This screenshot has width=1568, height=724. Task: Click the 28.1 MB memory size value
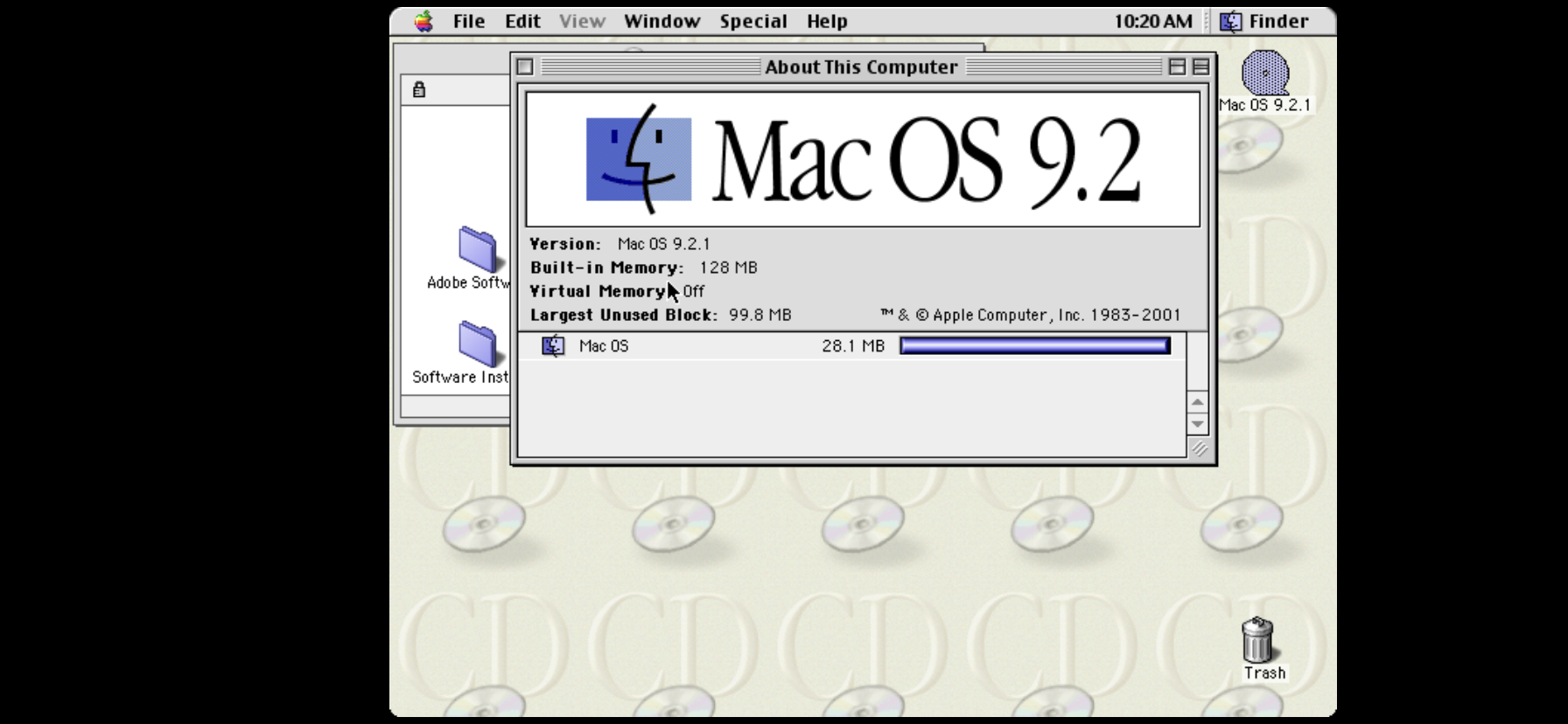click(853, 346)
